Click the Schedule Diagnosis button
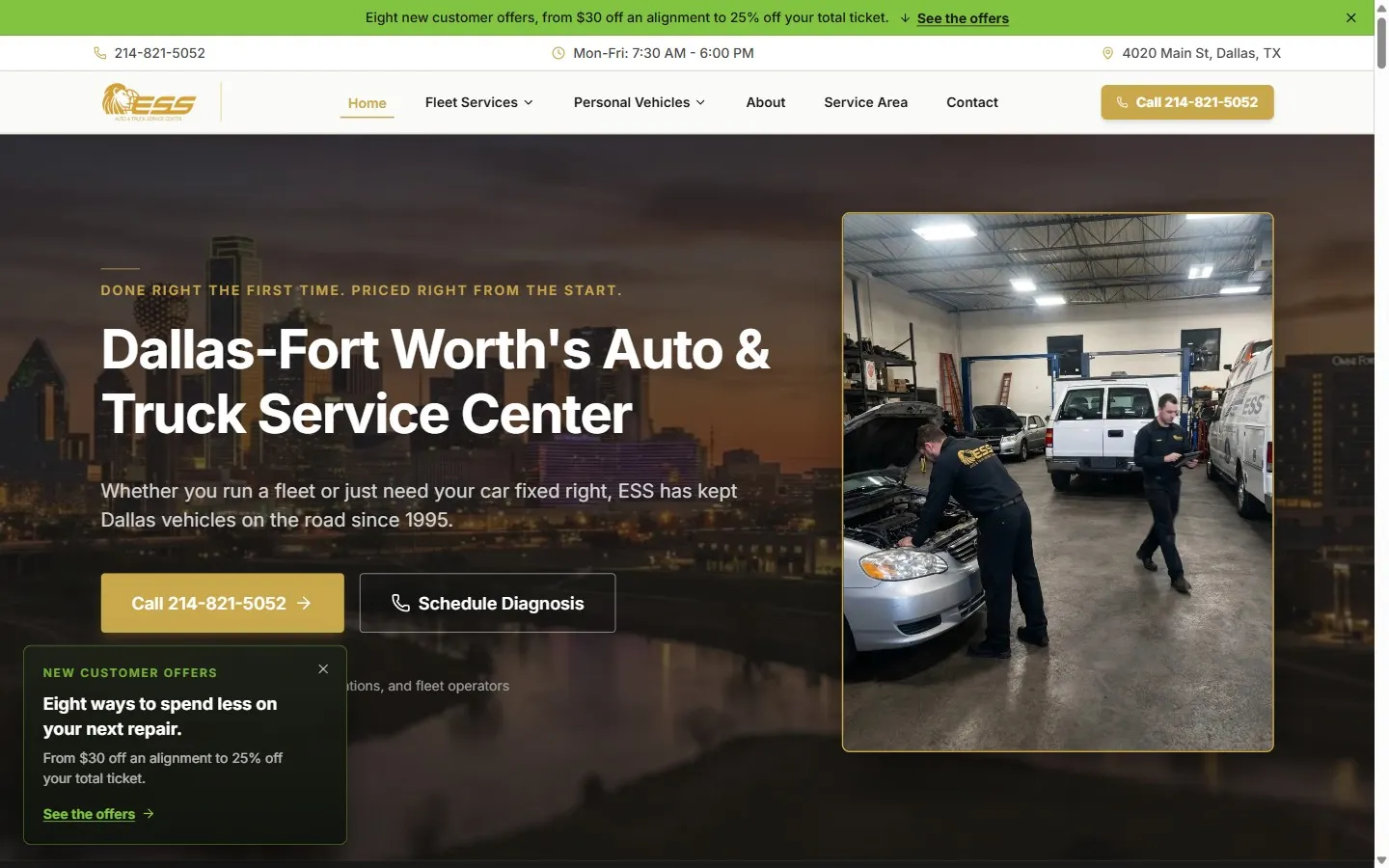The image size is (1389, 868). pyautogui.click(x=487, y=603)
